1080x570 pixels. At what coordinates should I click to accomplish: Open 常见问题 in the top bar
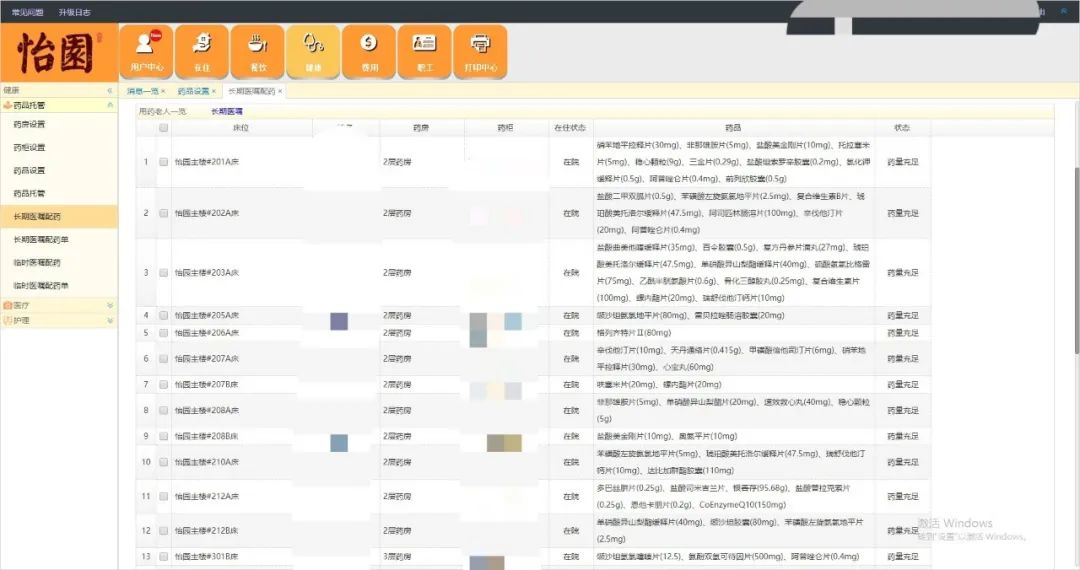pyautogui.click(x=28, y=12)
